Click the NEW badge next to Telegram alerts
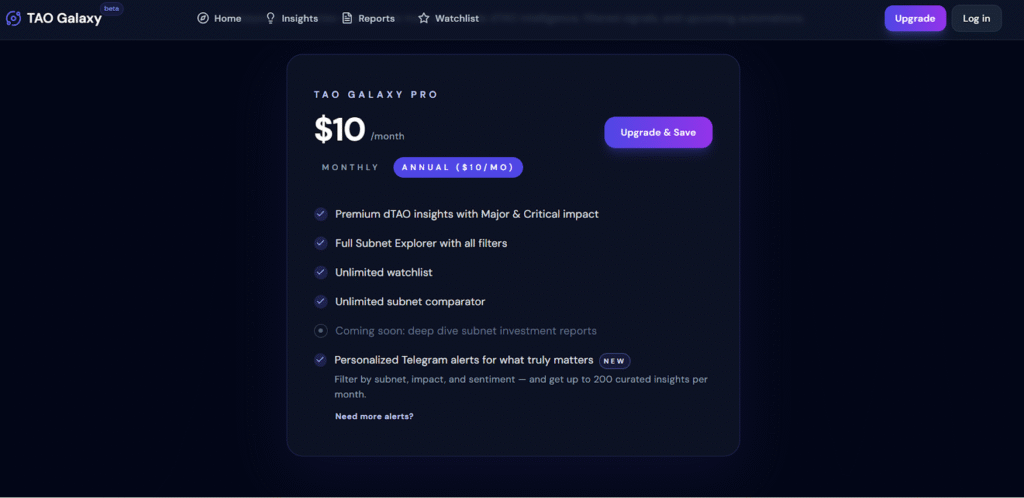The image size is (1024, 498). (x=615, y=360)
